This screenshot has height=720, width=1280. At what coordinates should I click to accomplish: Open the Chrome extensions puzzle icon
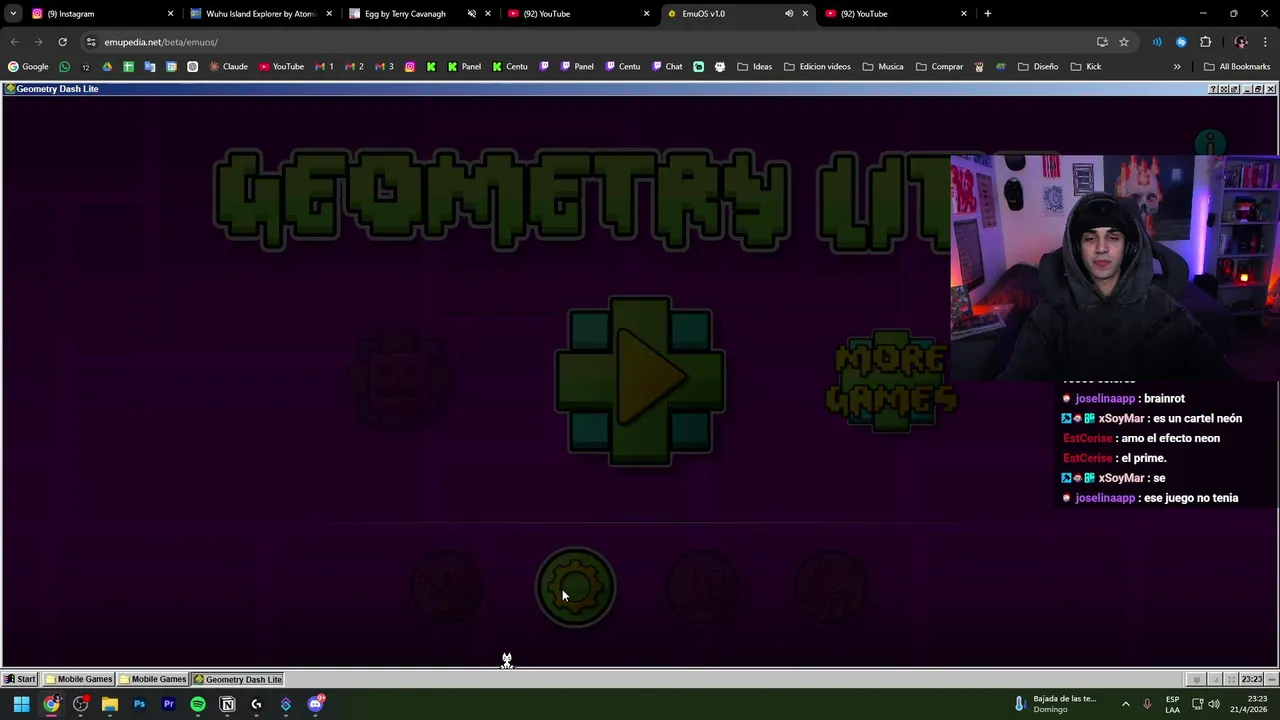coord(1205,42)
